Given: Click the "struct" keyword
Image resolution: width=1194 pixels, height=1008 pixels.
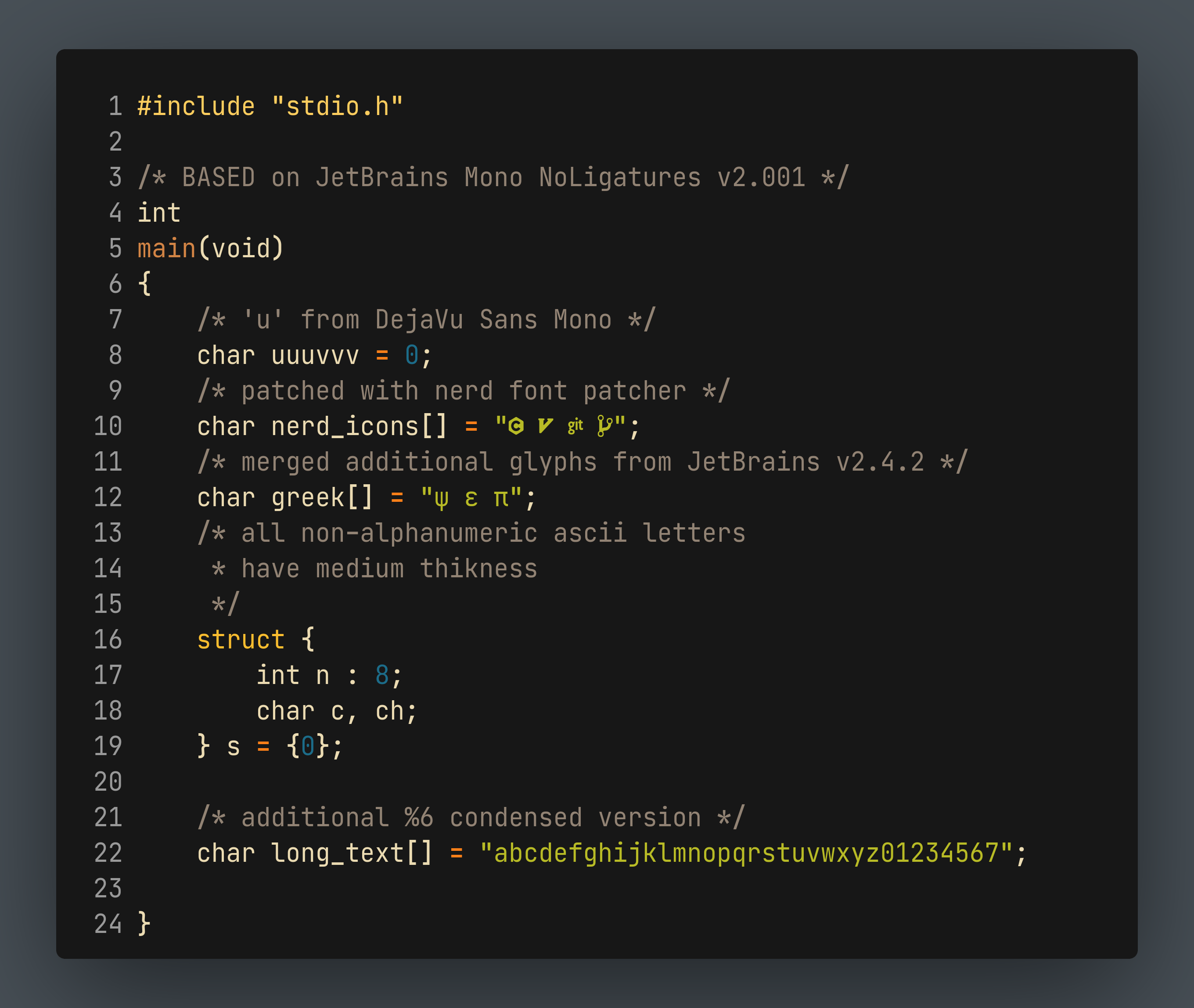Looking at the screenshot, I should [241, 639].
